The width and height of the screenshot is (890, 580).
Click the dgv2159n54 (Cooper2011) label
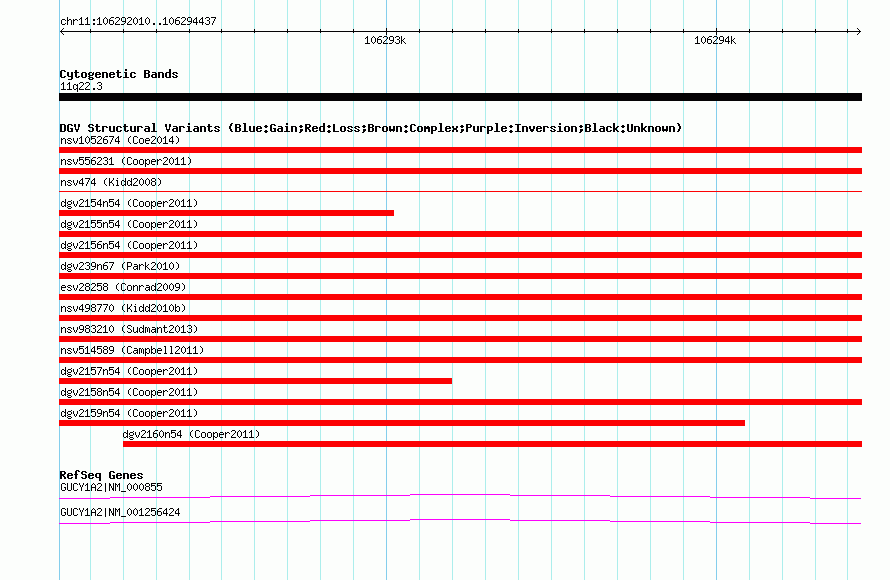(x=129, y=413)
